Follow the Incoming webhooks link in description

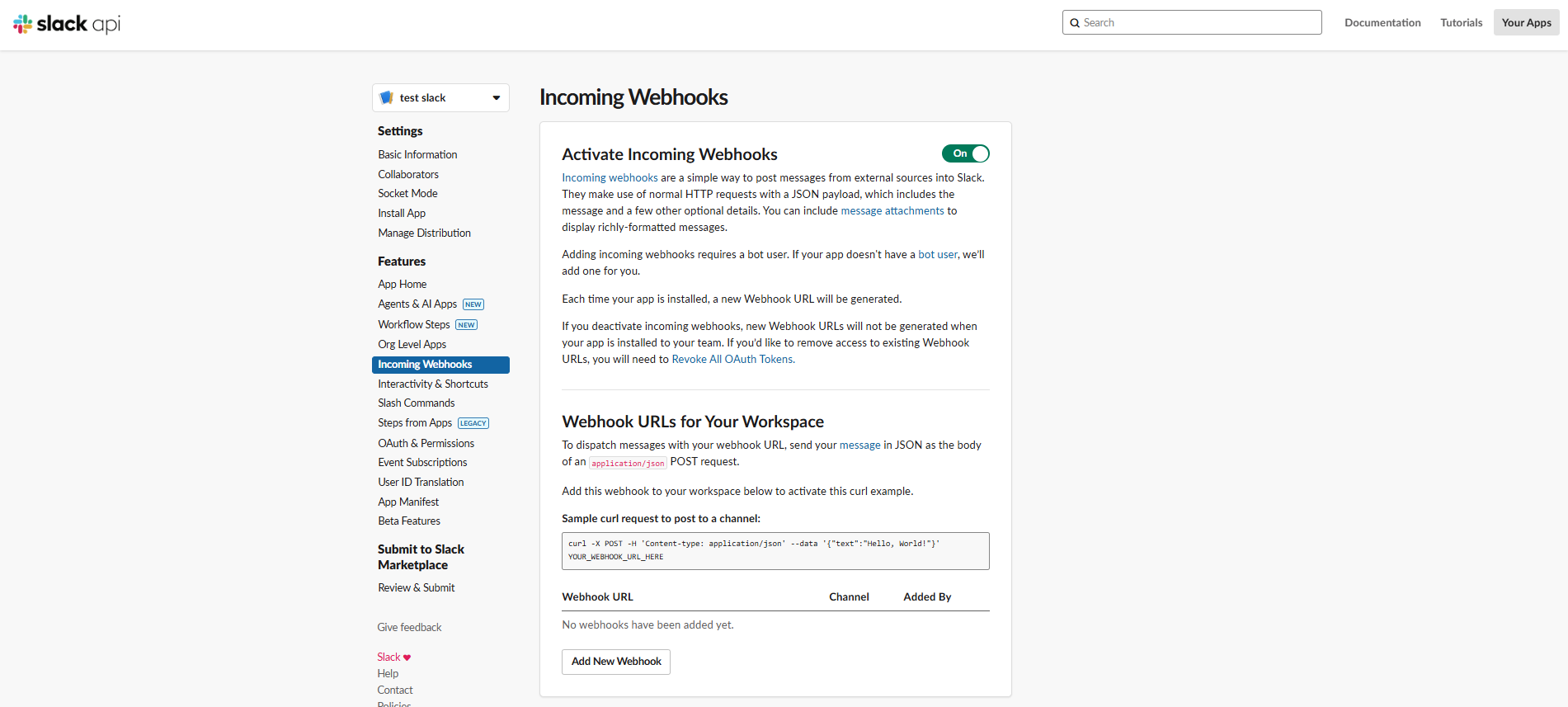[610, 177]
